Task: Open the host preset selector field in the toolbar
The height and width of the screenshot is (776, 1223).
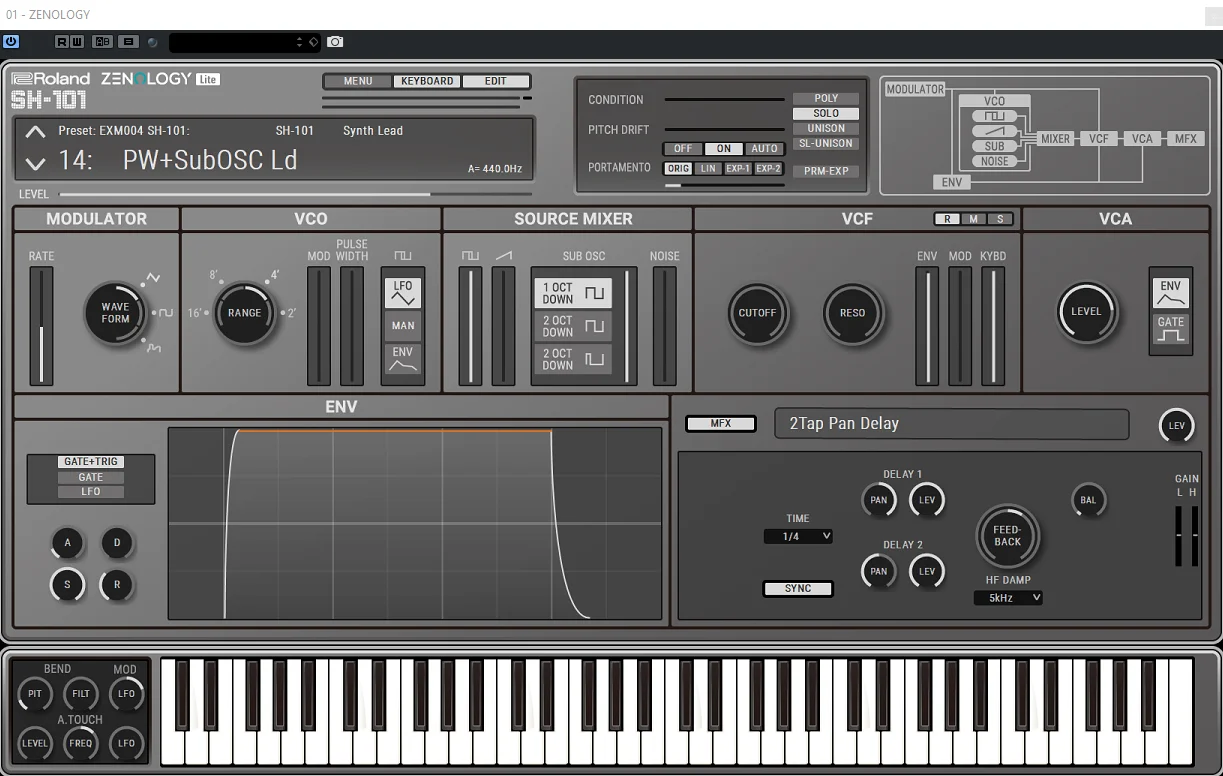Action: coord(245,42)
